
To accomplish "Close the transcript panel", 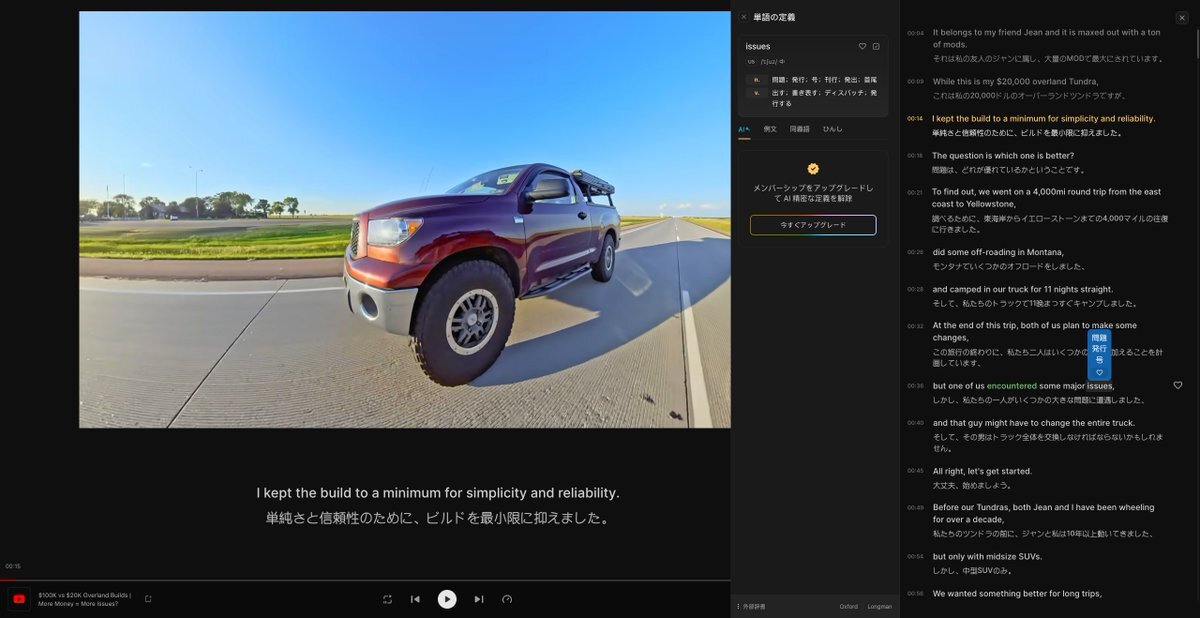I will (x=1181, y=17).
